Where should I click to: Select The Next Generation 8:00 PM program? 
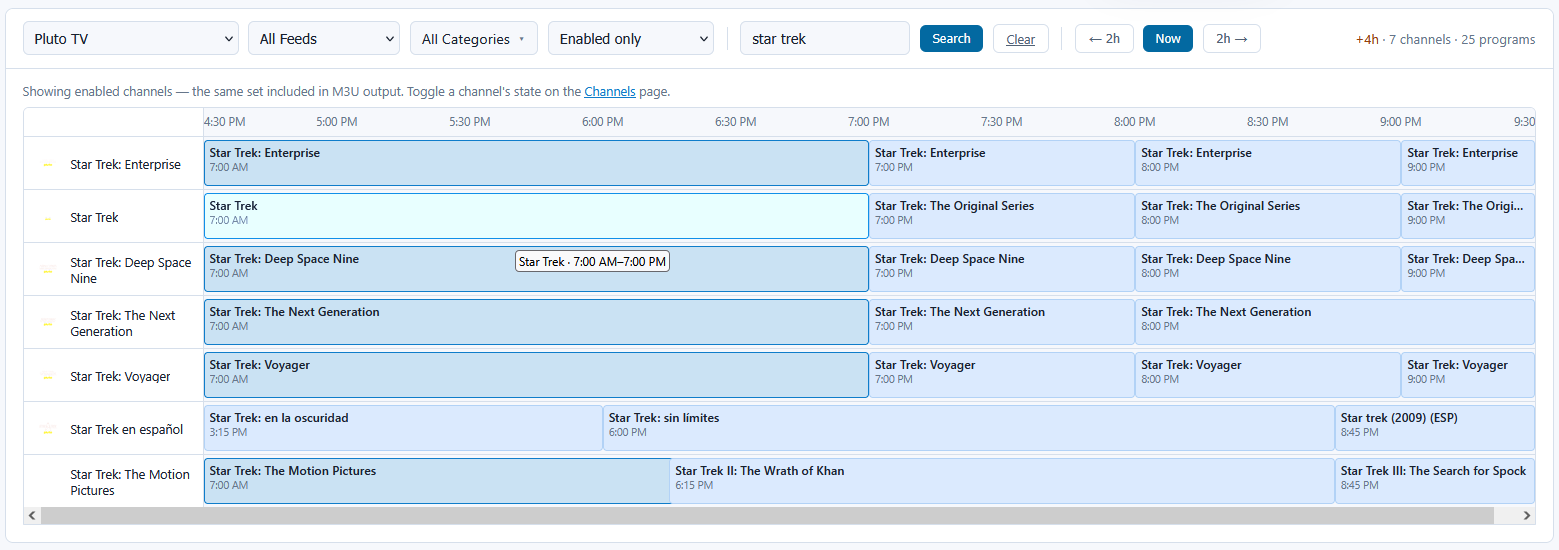click(x=1335, y=322)
